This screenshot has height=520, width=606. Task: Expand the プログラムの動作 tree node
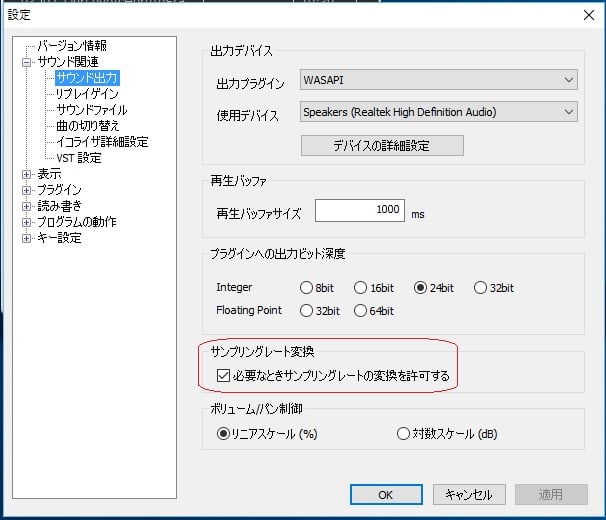(26, 222)
